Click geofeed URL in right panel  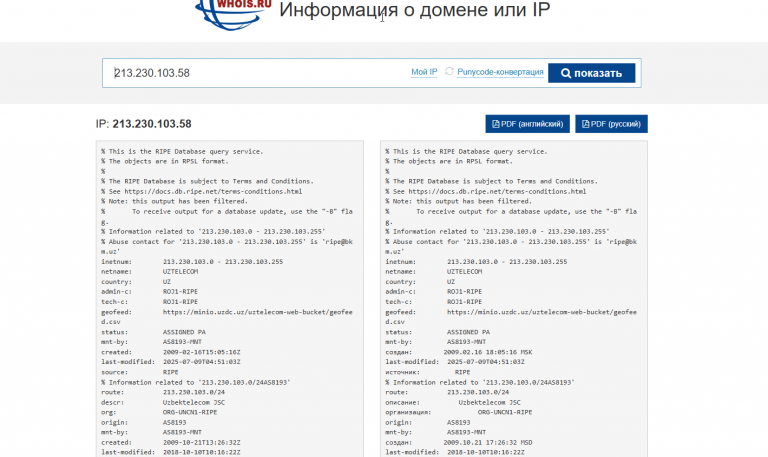542,312
